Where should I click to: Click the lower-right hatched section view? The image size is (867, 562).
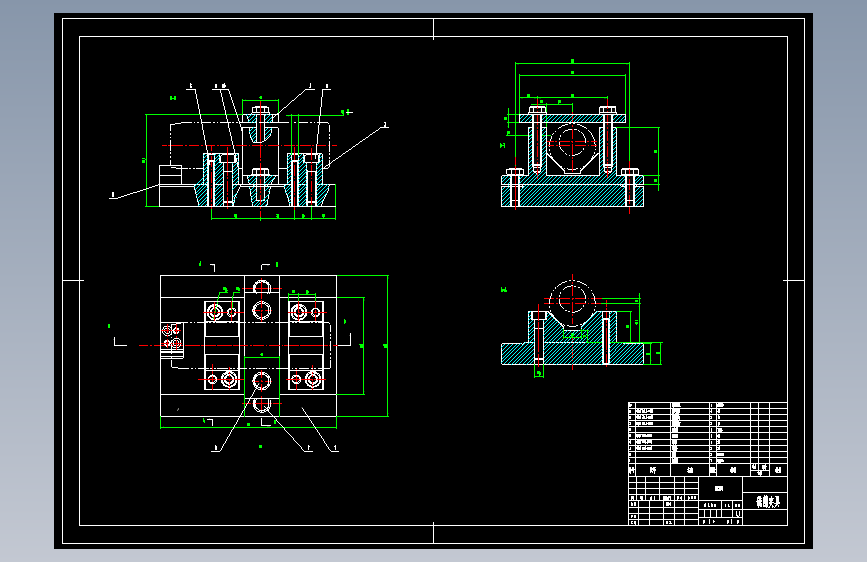tap(572, 324)
